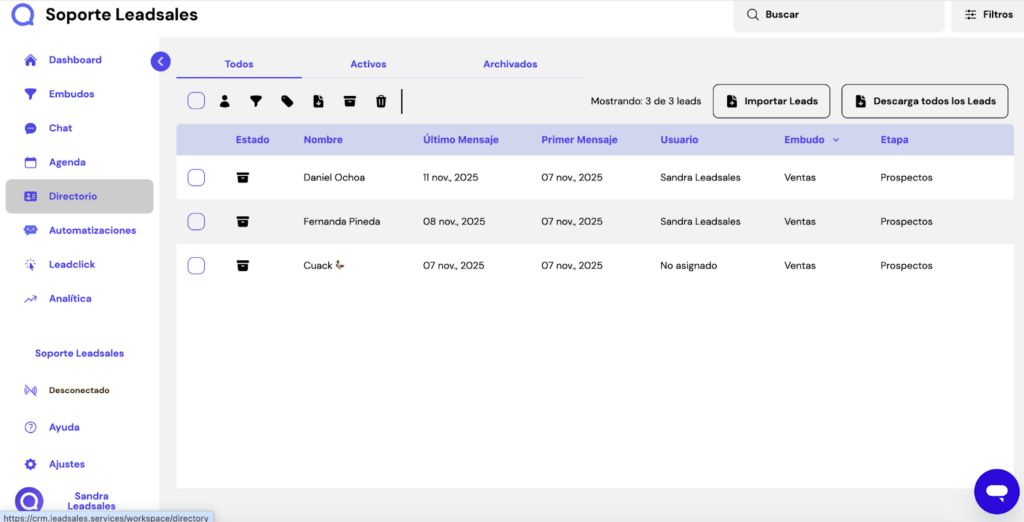Click Descarga todos los Leads button

[x=924, y=101]
